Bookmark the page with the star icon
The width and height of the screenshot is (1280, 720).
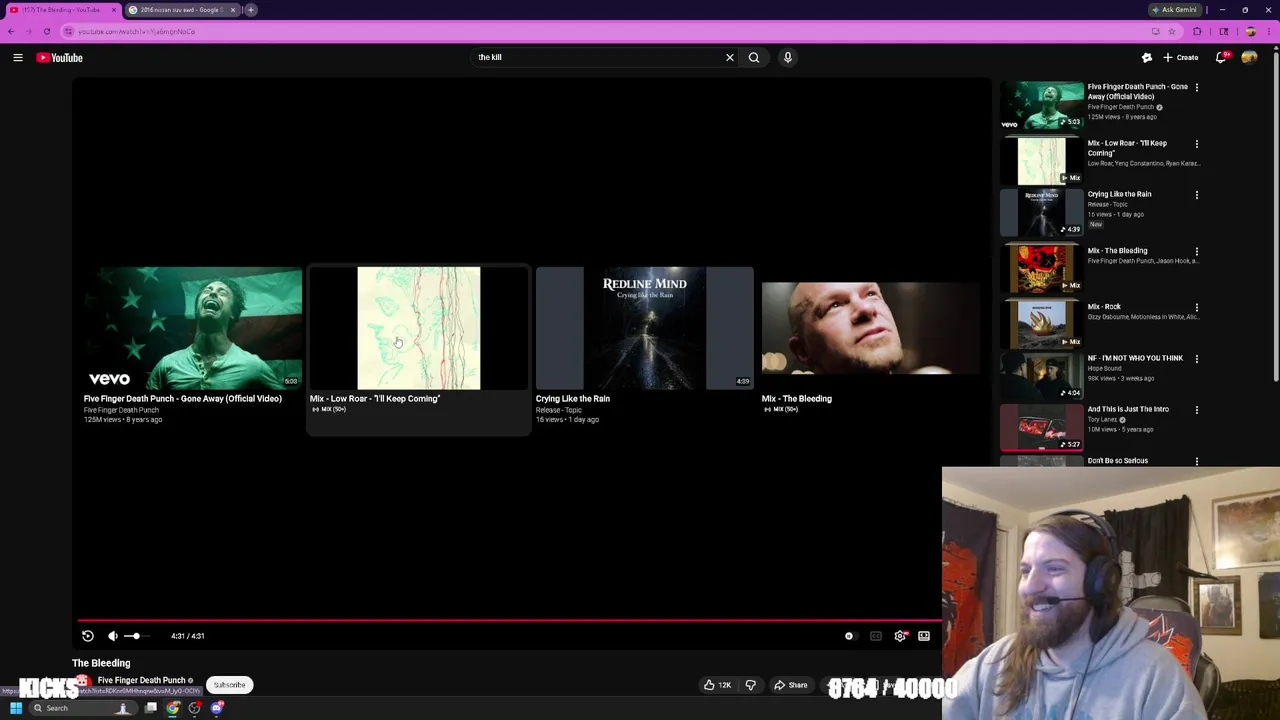point(1171,31)
